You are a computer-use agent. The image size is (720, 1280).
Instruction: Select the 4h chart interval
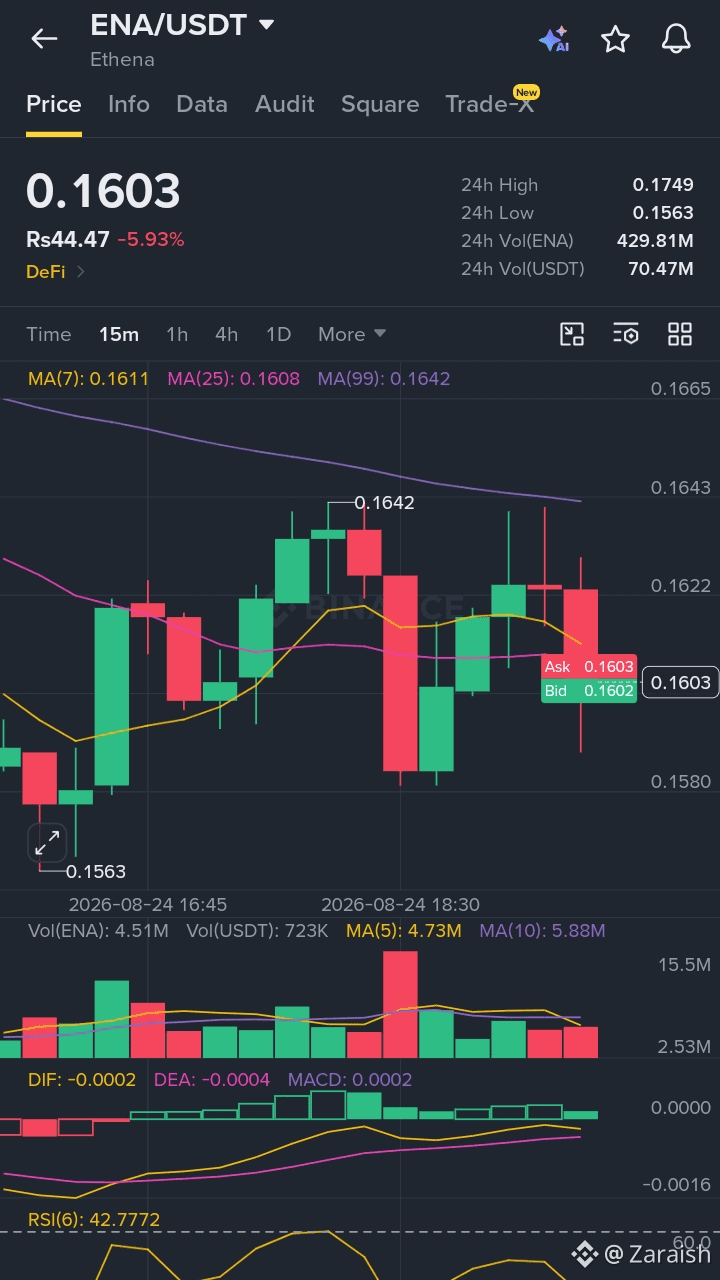click(227, 334)
